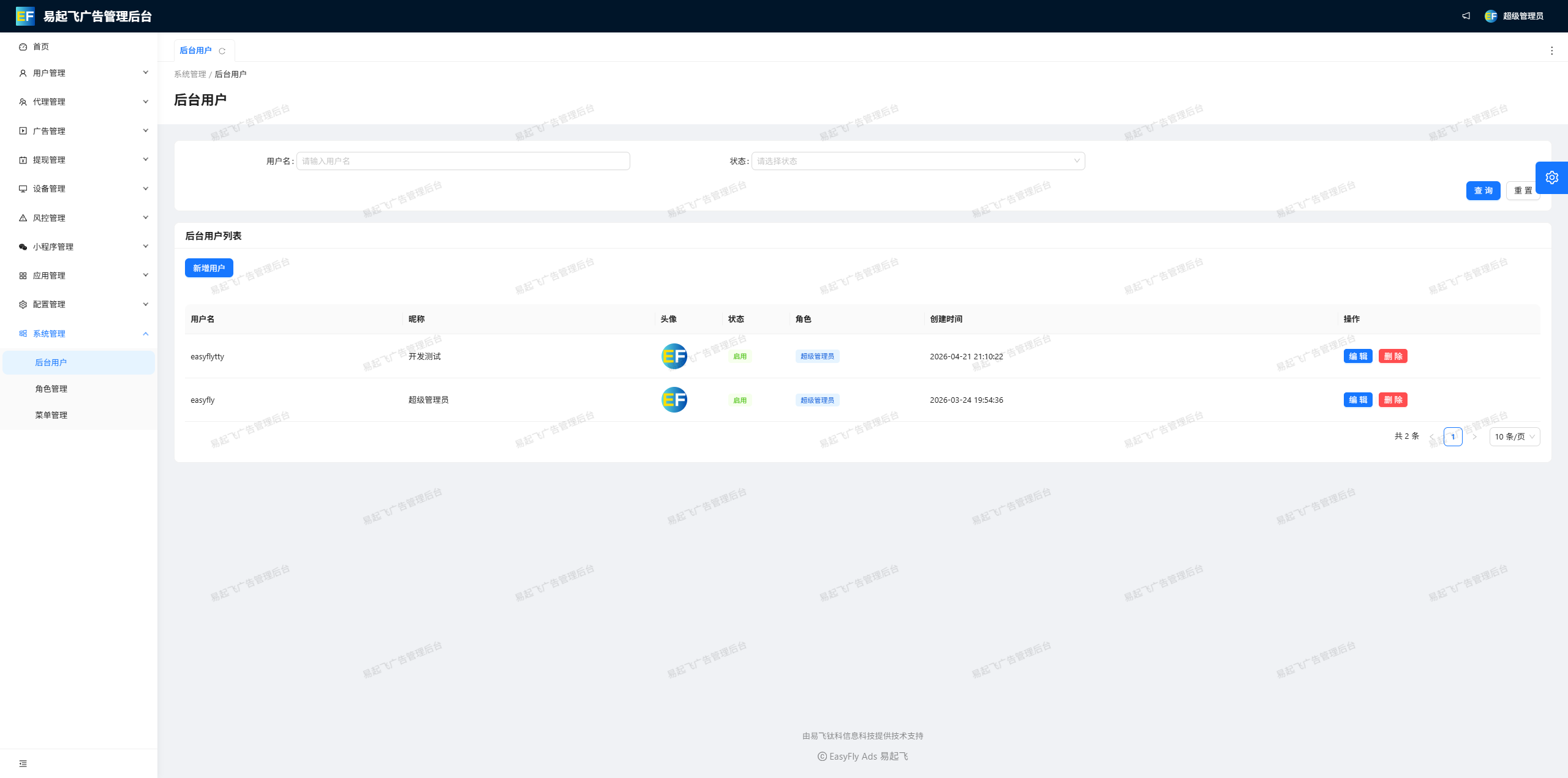Click the 首页 dashboard icon
Image resolution: width=1568 pixels, height=778 pixels.
[23, 47]
